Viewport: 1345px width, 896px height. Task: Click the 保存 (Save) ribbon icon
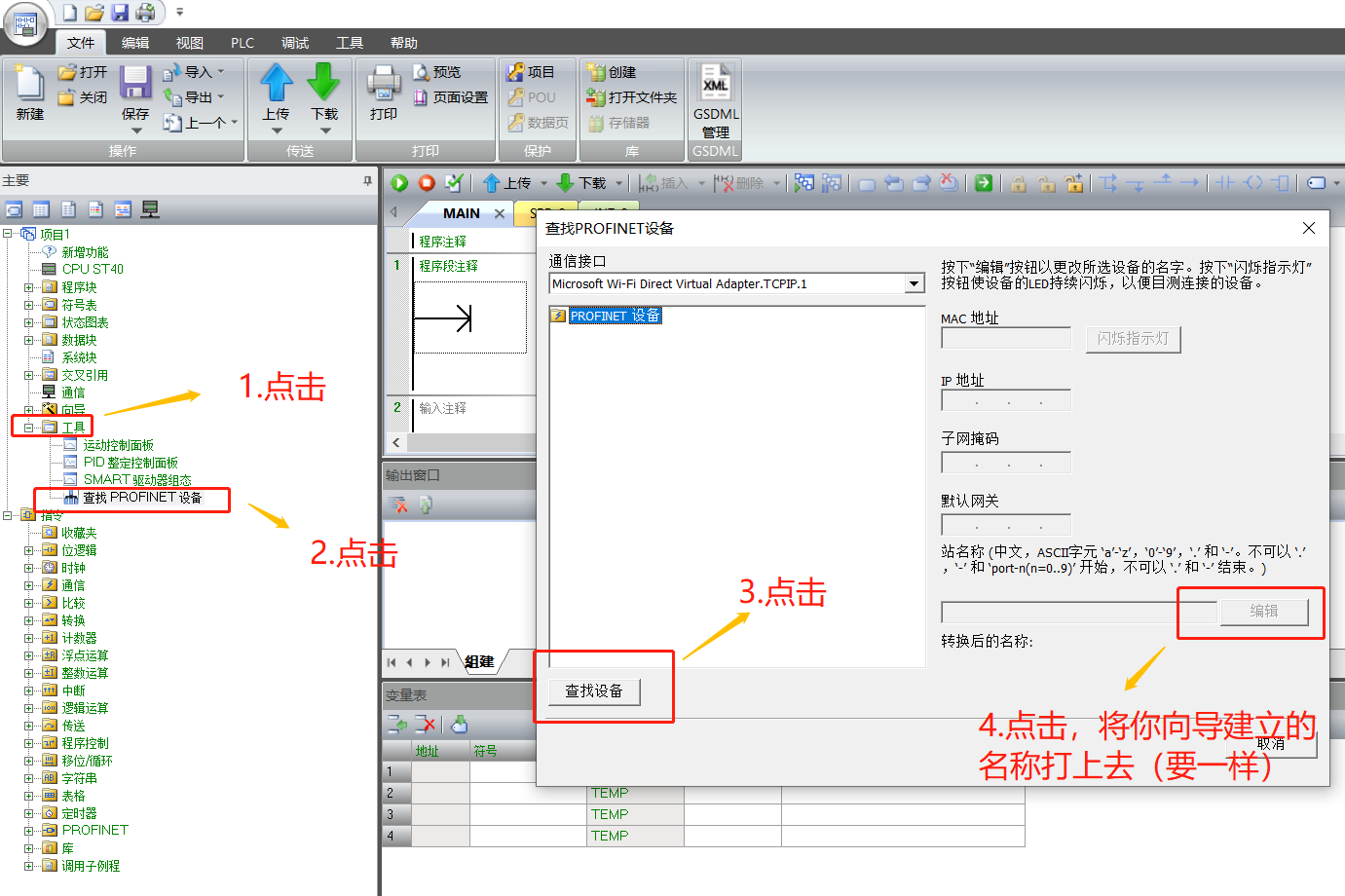[135, 84]
